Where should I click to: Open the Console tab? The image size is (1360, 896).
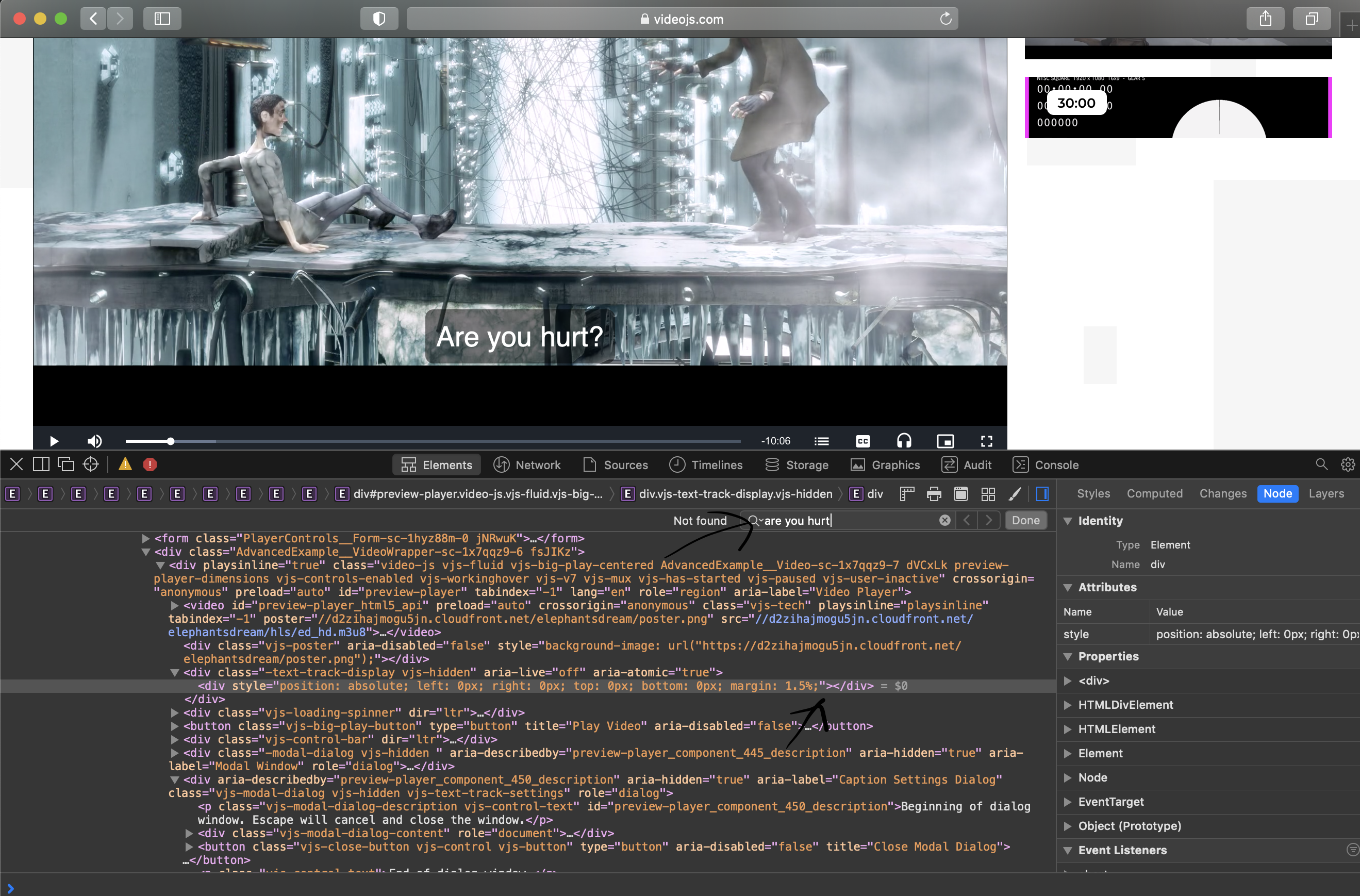point(1045,465)
